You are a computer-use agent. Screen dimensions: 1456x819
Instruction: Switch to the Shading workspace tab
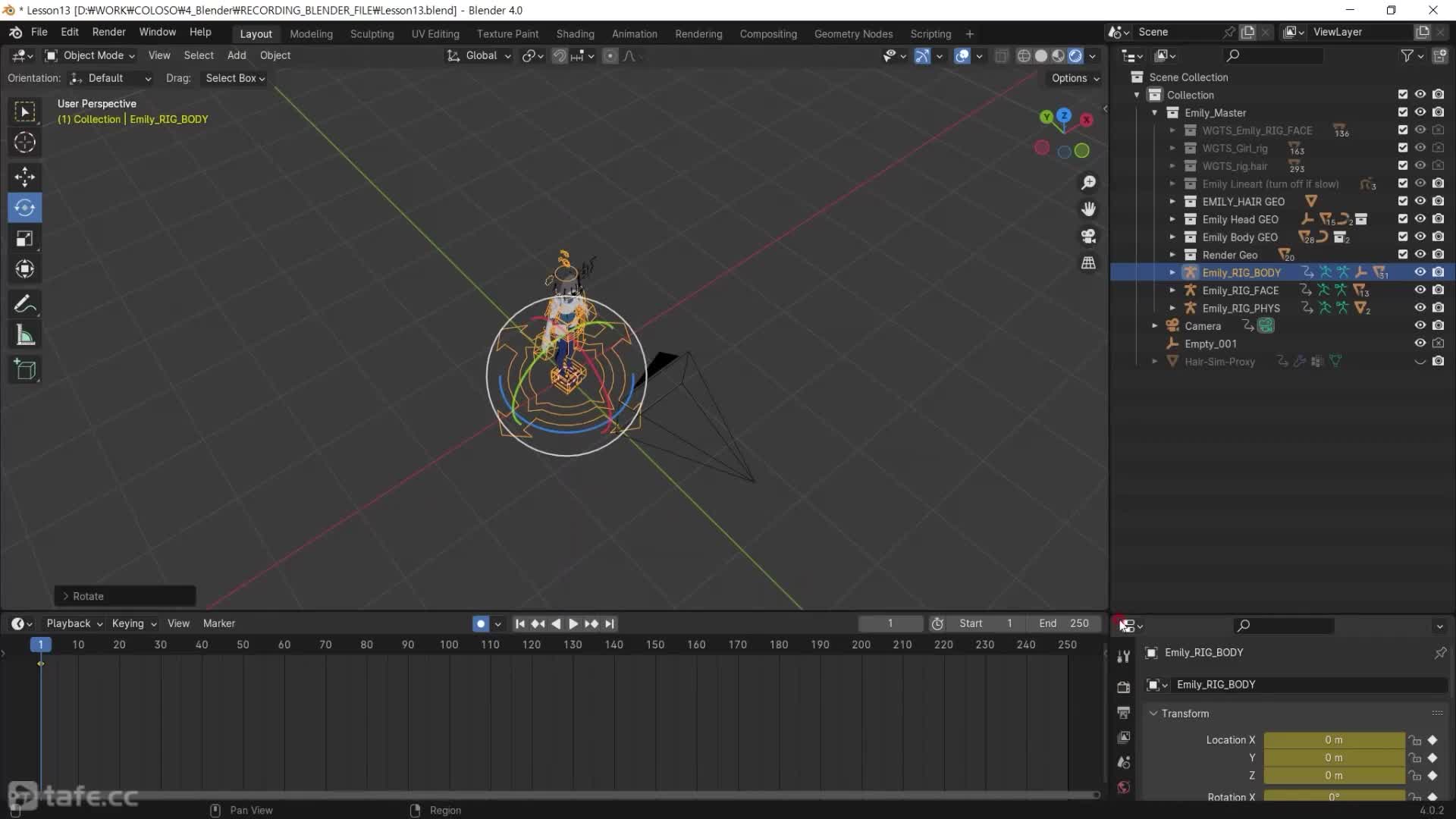tap(575, 34)
